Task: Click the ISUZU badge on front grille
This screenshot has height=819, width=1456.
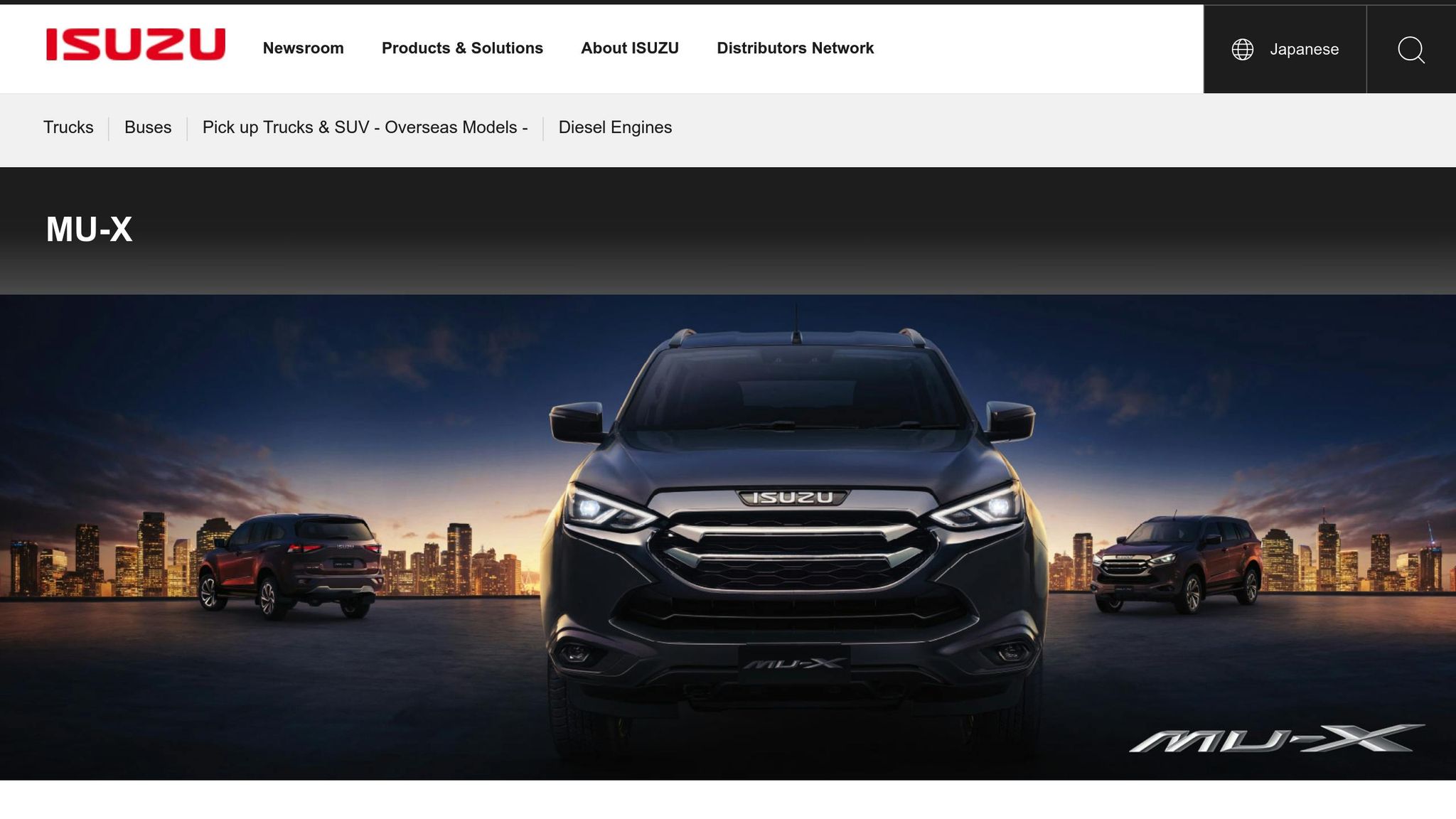Action: click(x=793, y=498)
